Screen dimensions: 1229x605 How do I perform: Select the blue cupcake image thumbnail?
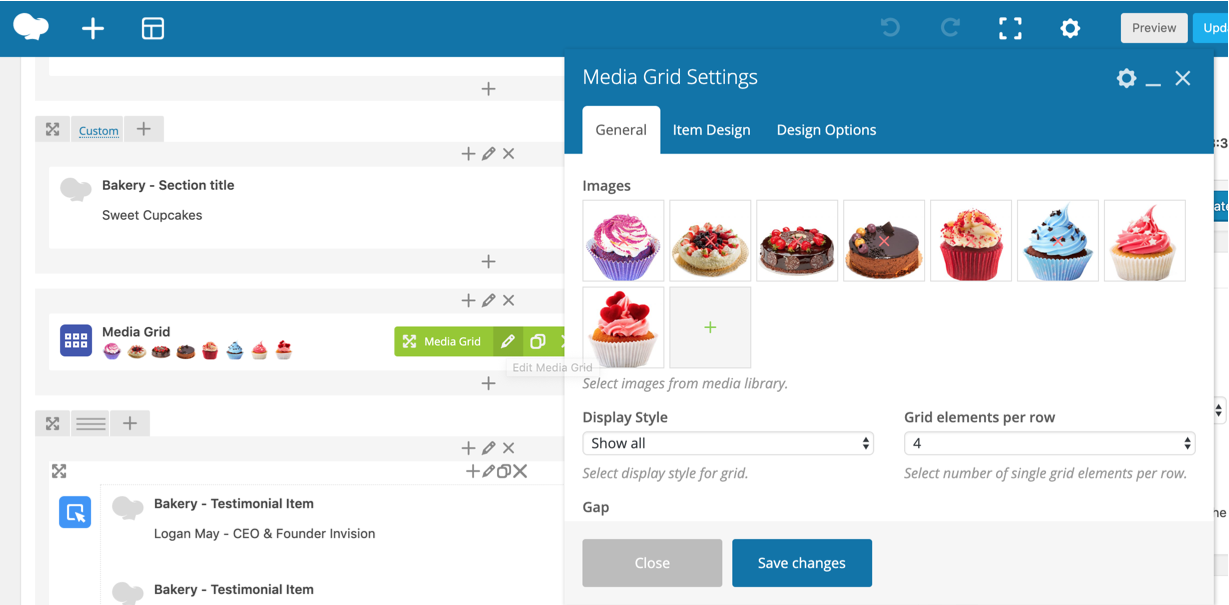pos(1057,241)
